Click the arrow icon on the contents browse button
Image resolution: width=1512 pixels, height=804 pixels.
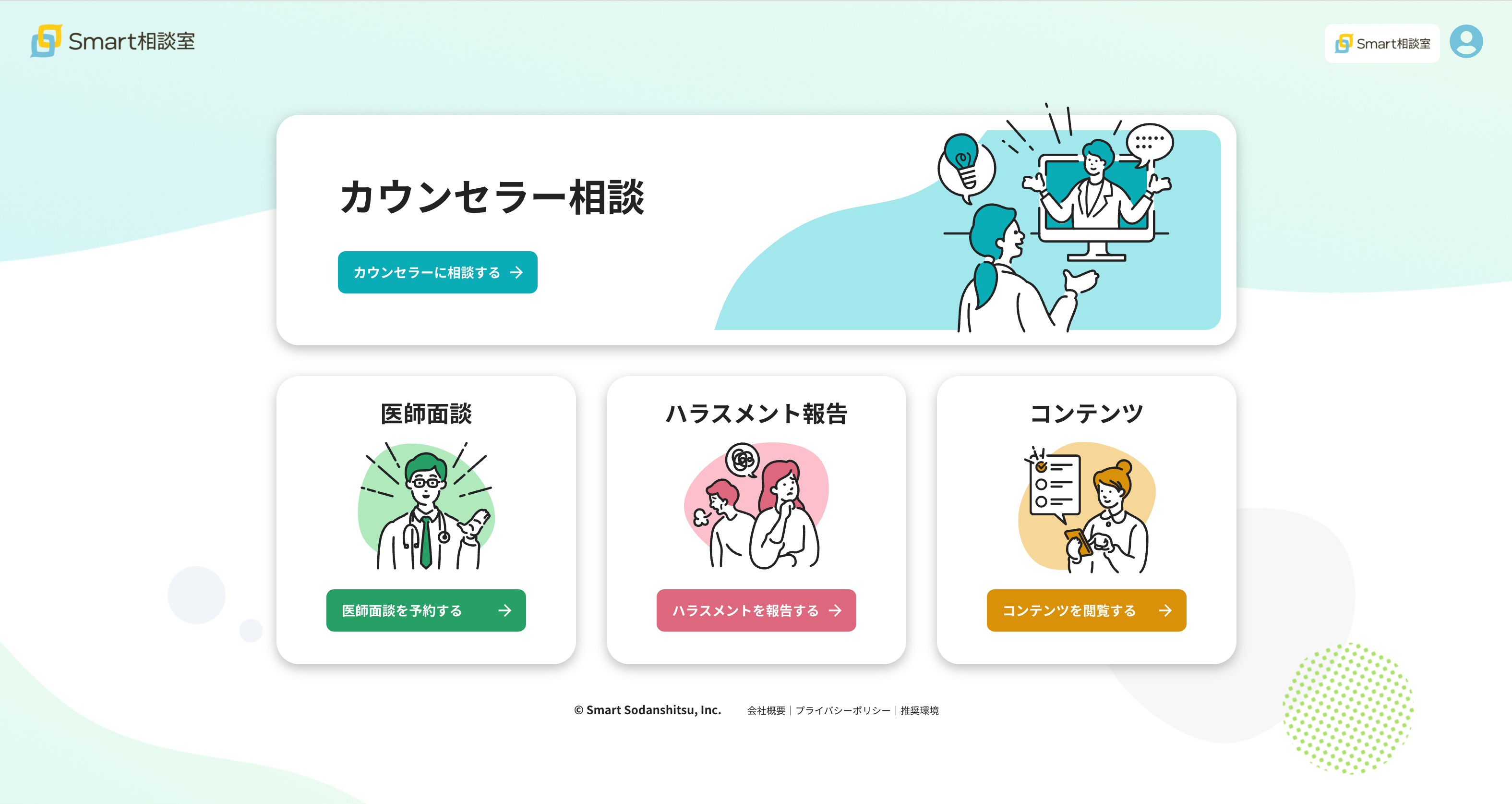click(1165, 611)
